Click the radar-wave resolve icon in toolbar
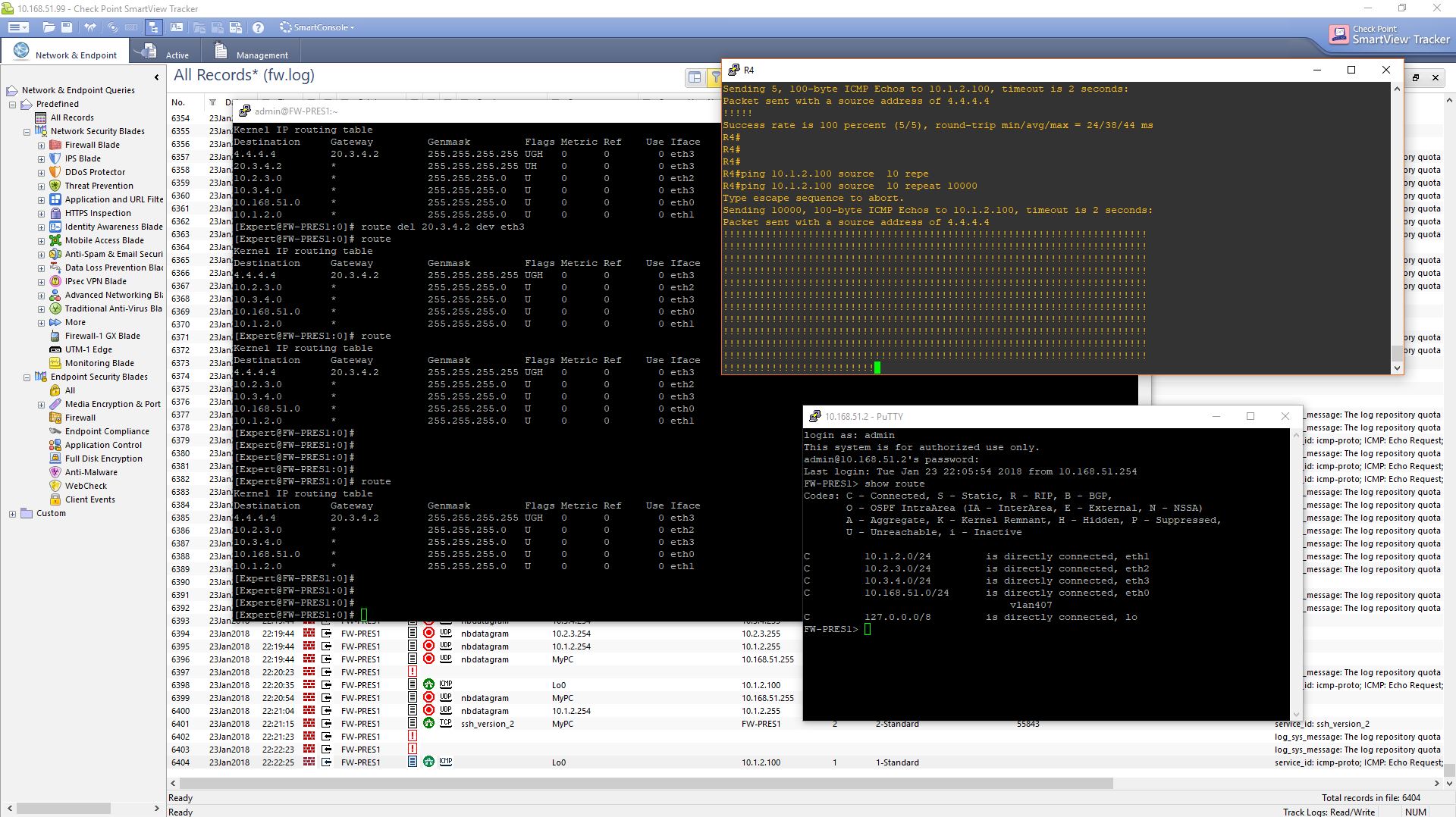1456x817 pixels. coord(112,27)
